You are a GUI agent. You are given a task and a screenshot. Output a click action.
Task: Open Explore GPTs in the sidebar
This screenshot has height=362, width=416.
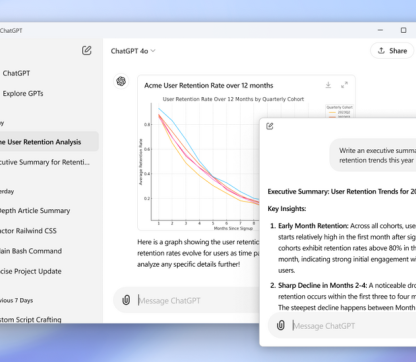[23, 93]
